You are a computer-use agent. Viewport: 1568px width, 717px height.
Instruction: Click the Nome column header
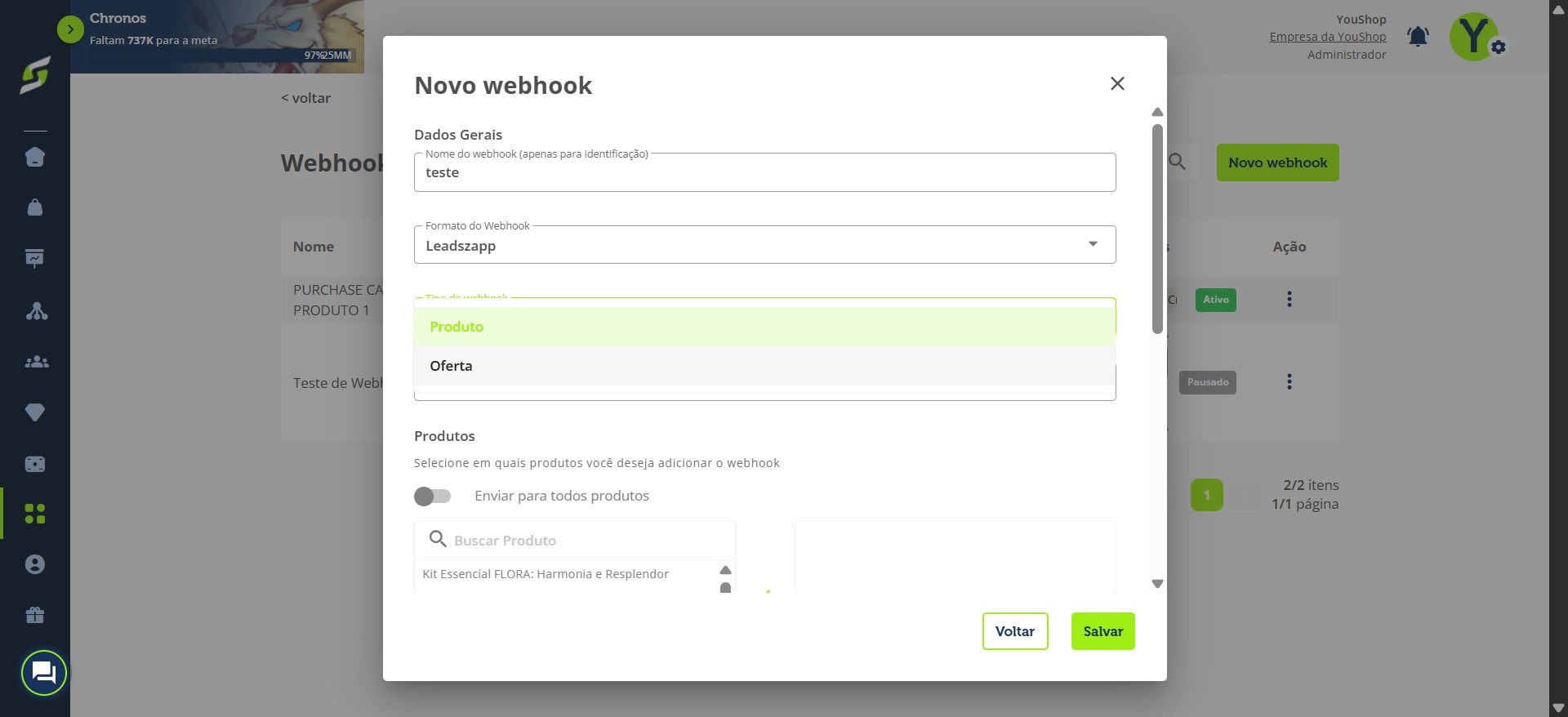pyautogui.click(x=314, y=247)
